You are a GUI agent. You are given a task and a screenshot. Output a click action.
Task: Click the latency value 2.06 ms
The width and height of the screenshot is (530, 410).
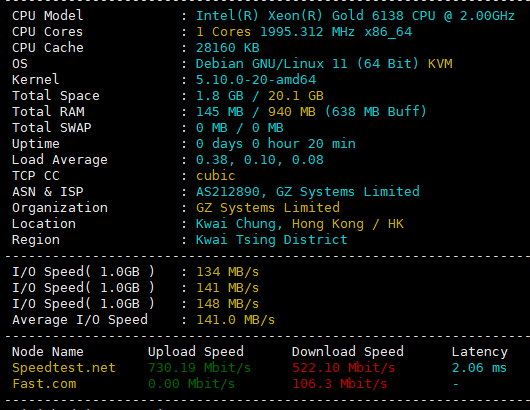click(479, 368)
